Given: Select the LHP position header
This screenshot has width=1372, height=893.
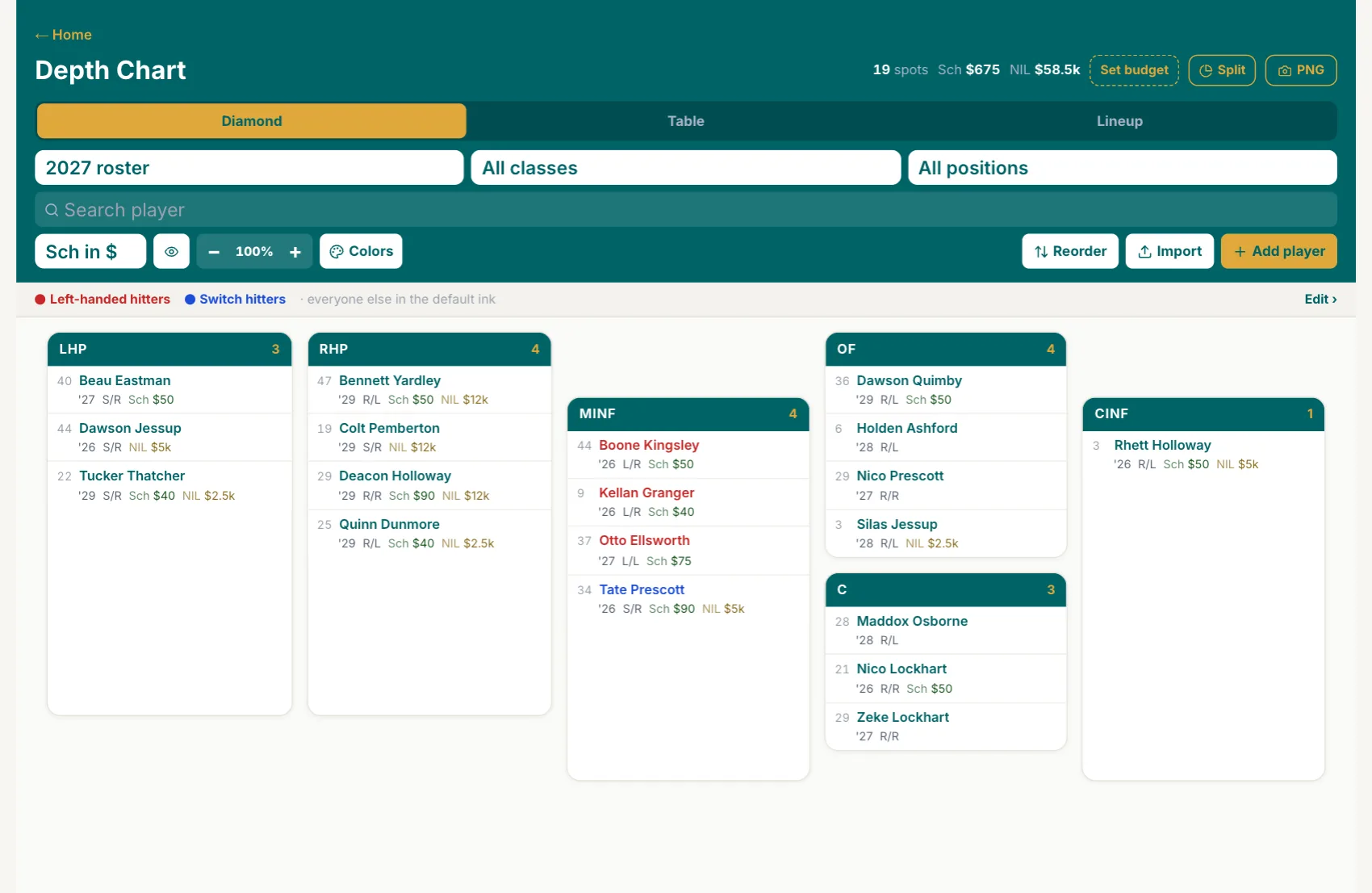Looking at the screenshot, I should coord(169,350).
